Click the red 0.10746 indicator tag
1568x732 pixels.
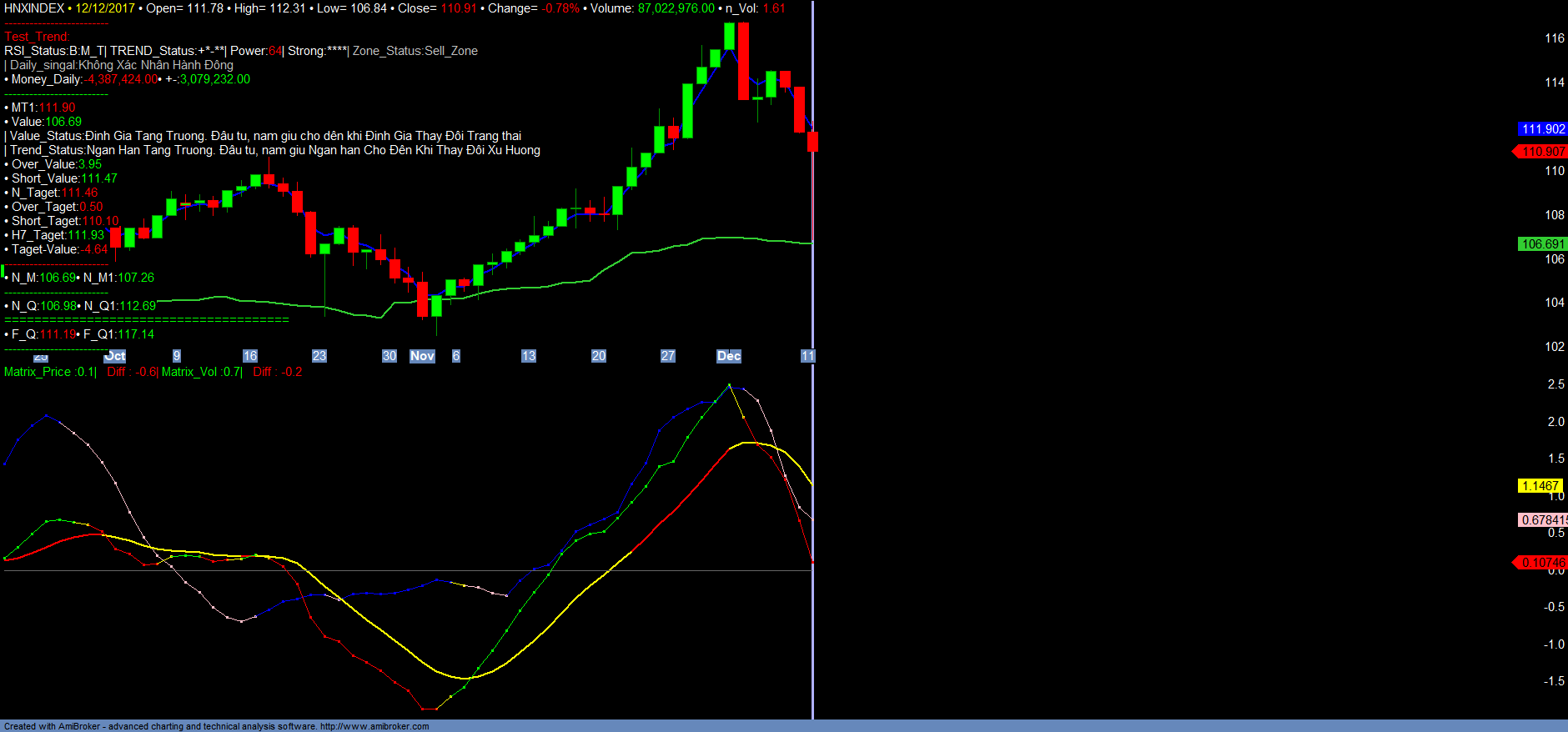point(1542,563)
